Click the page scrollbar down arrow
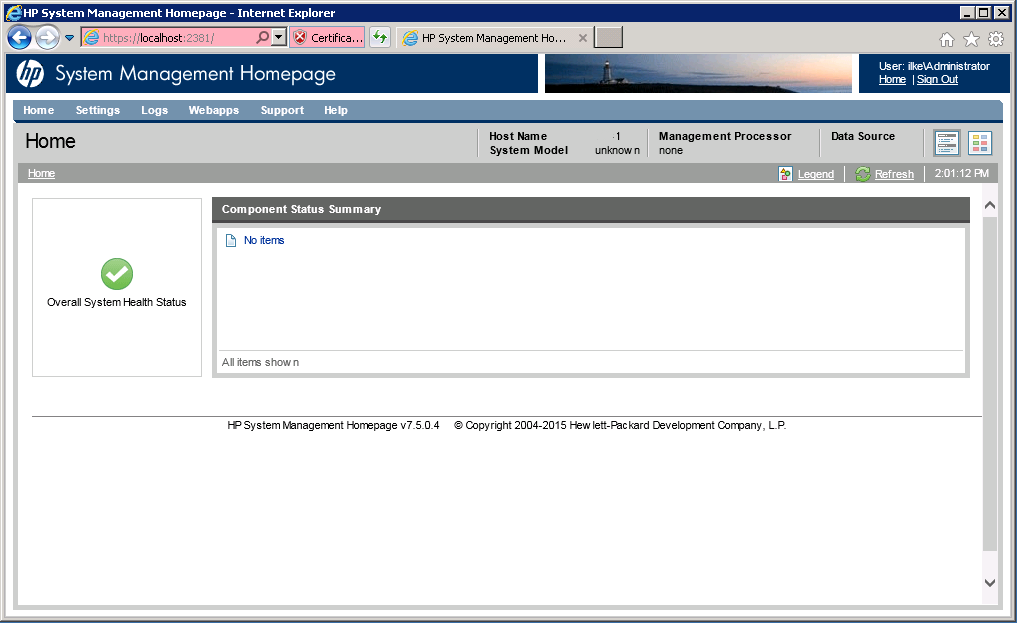This screenshot has height=623, width=1017. (x=990, y=583)
